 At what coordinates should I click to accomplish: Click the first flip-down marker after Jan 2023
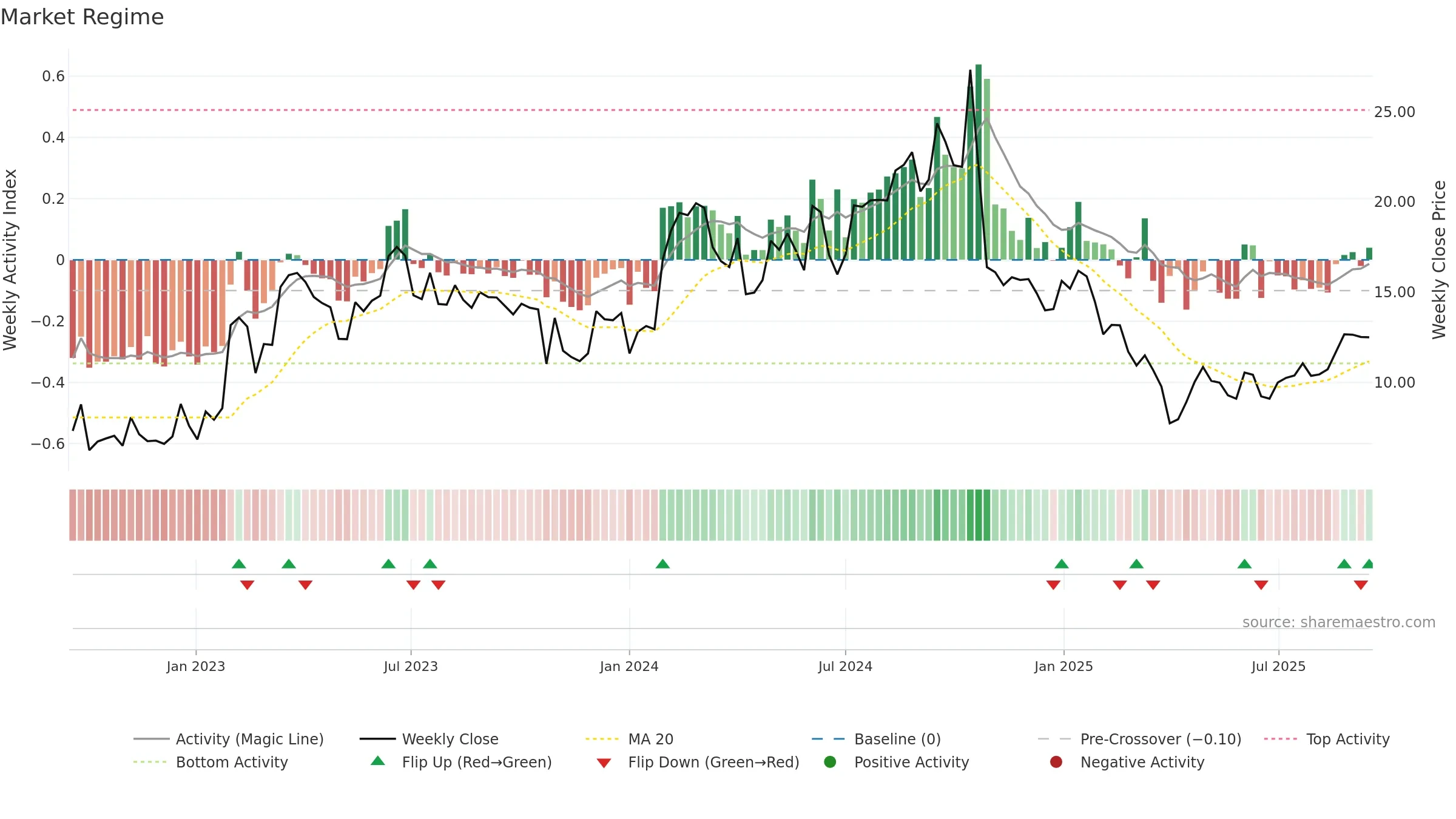[247, 585]
